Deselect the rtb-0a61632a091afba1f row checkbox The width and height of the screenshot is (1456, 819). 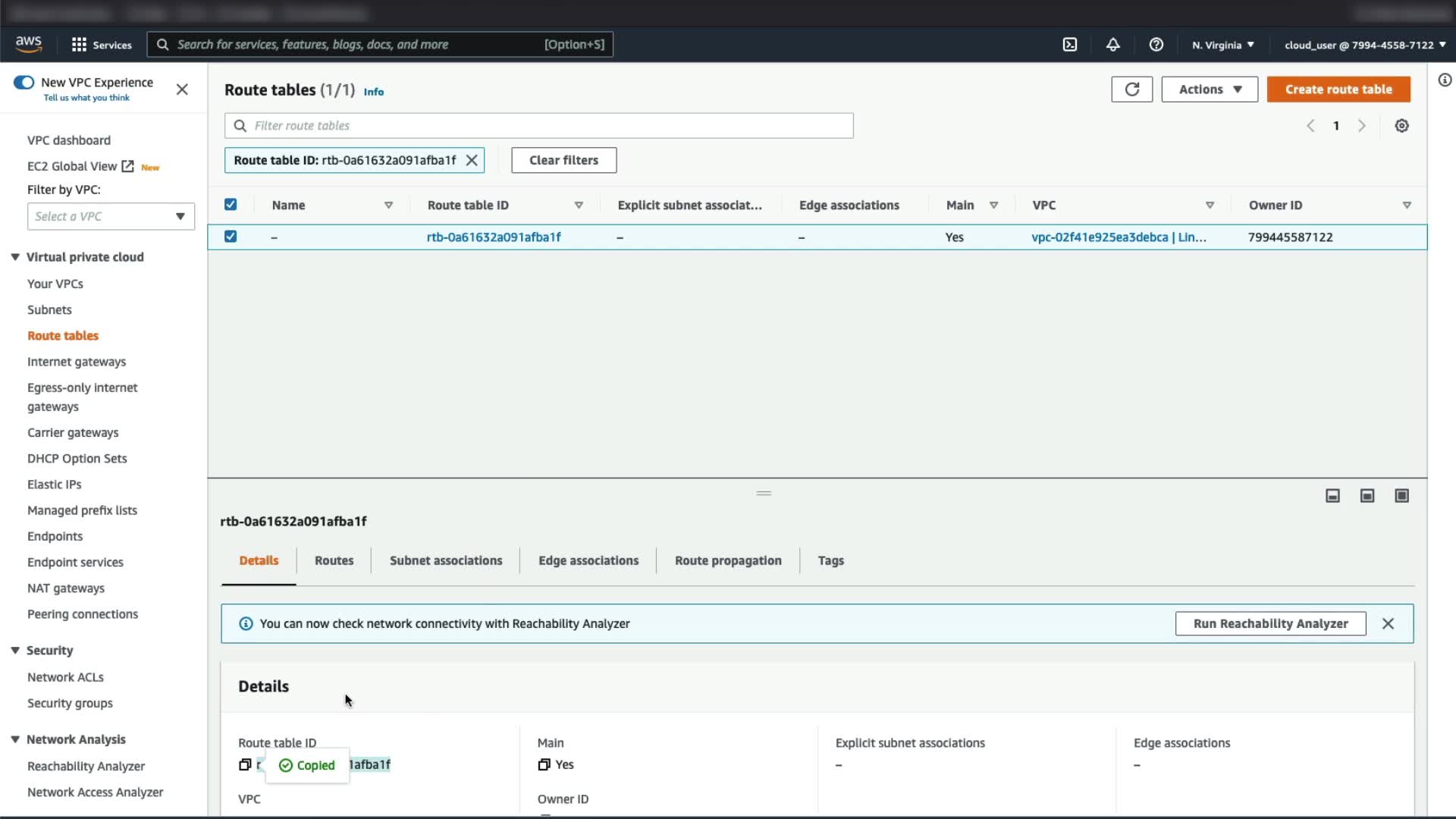pyautogui.click(x=231, y=237)
